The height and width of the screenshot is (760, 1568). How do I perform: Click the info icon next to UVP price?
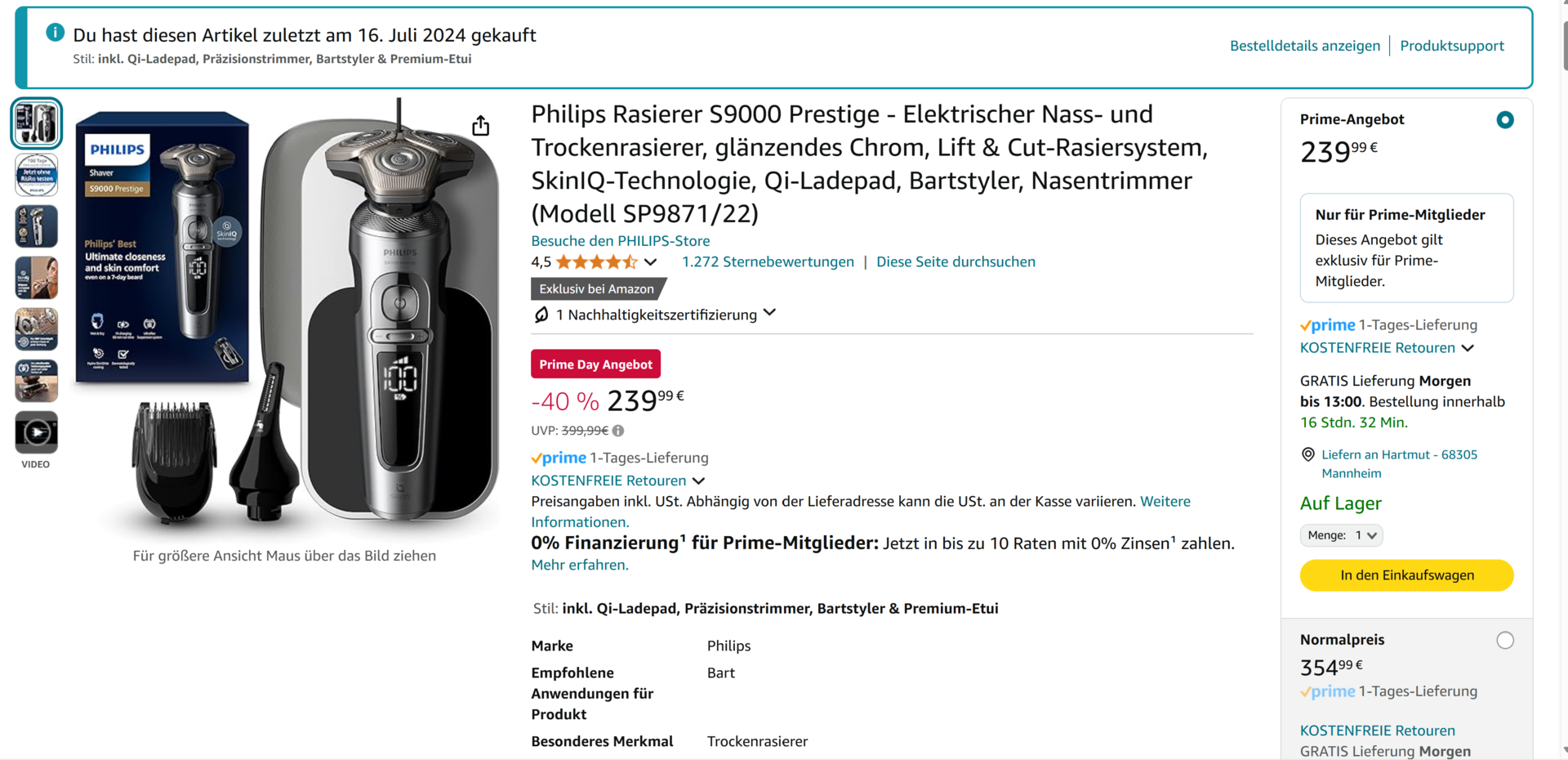[618, 431]
